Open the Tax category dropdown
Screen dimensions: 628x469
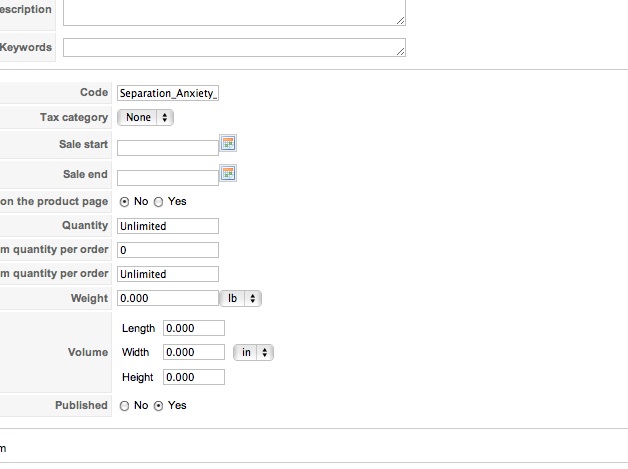click(145, 117)
